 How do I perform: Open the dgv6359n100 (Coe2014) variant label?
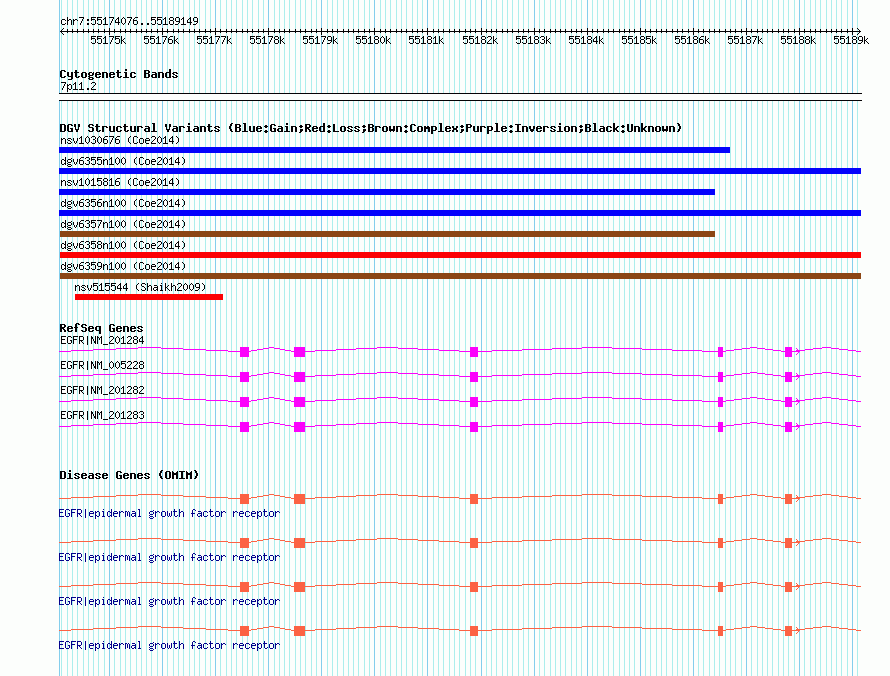(123, 266)
